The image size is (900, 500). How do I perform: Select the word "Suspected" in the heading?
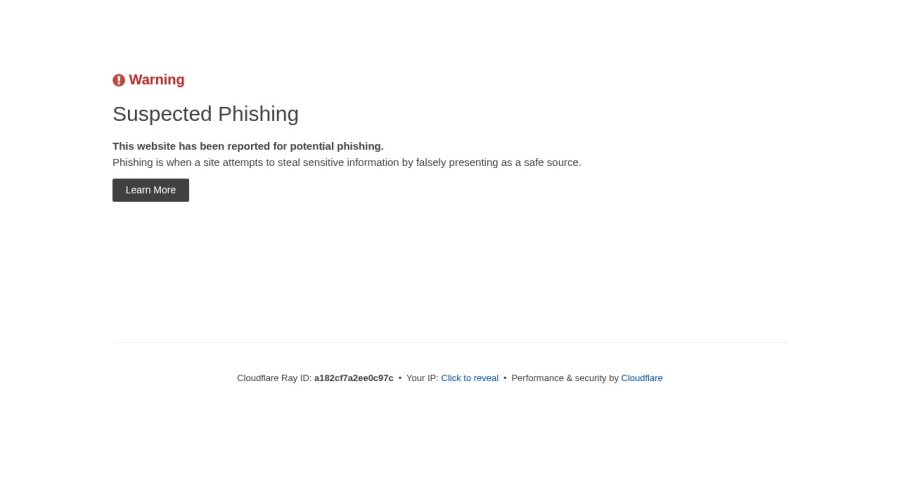(x=162, y=114)
